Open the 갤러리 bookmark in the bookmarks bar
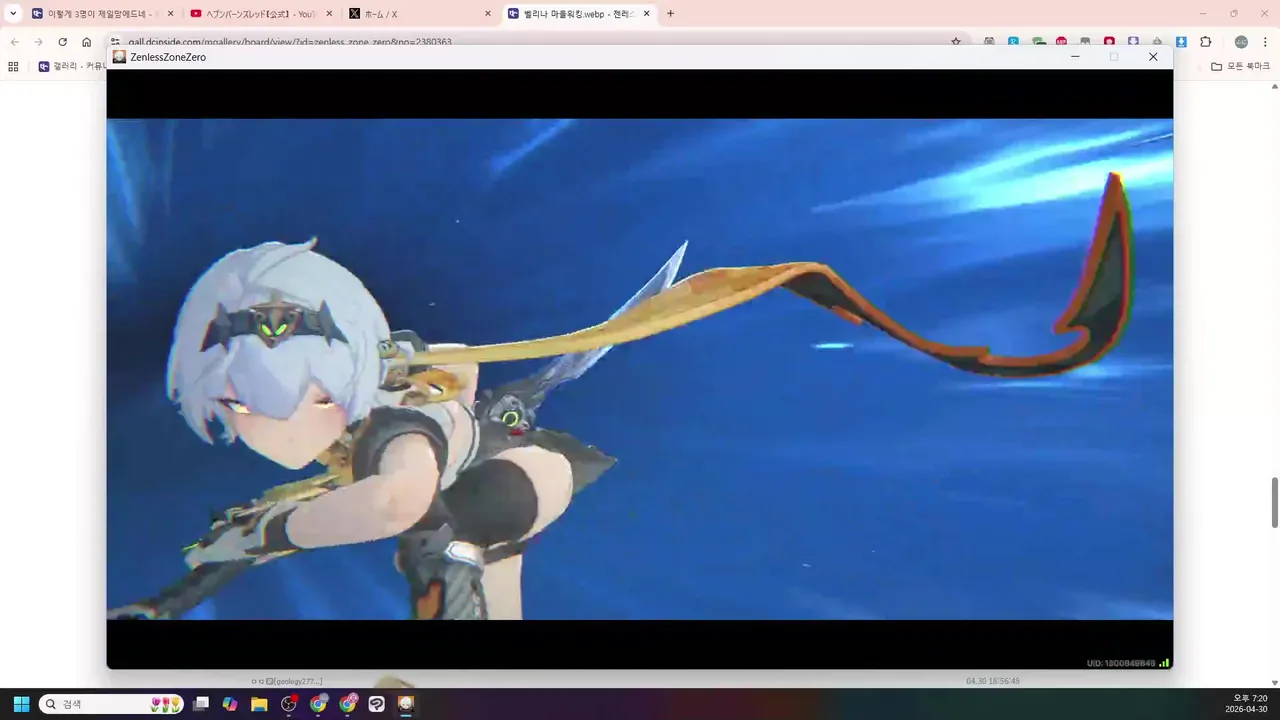Viewport: 1280px width, 720px height. pyautogui.click(x=71, y=67)
